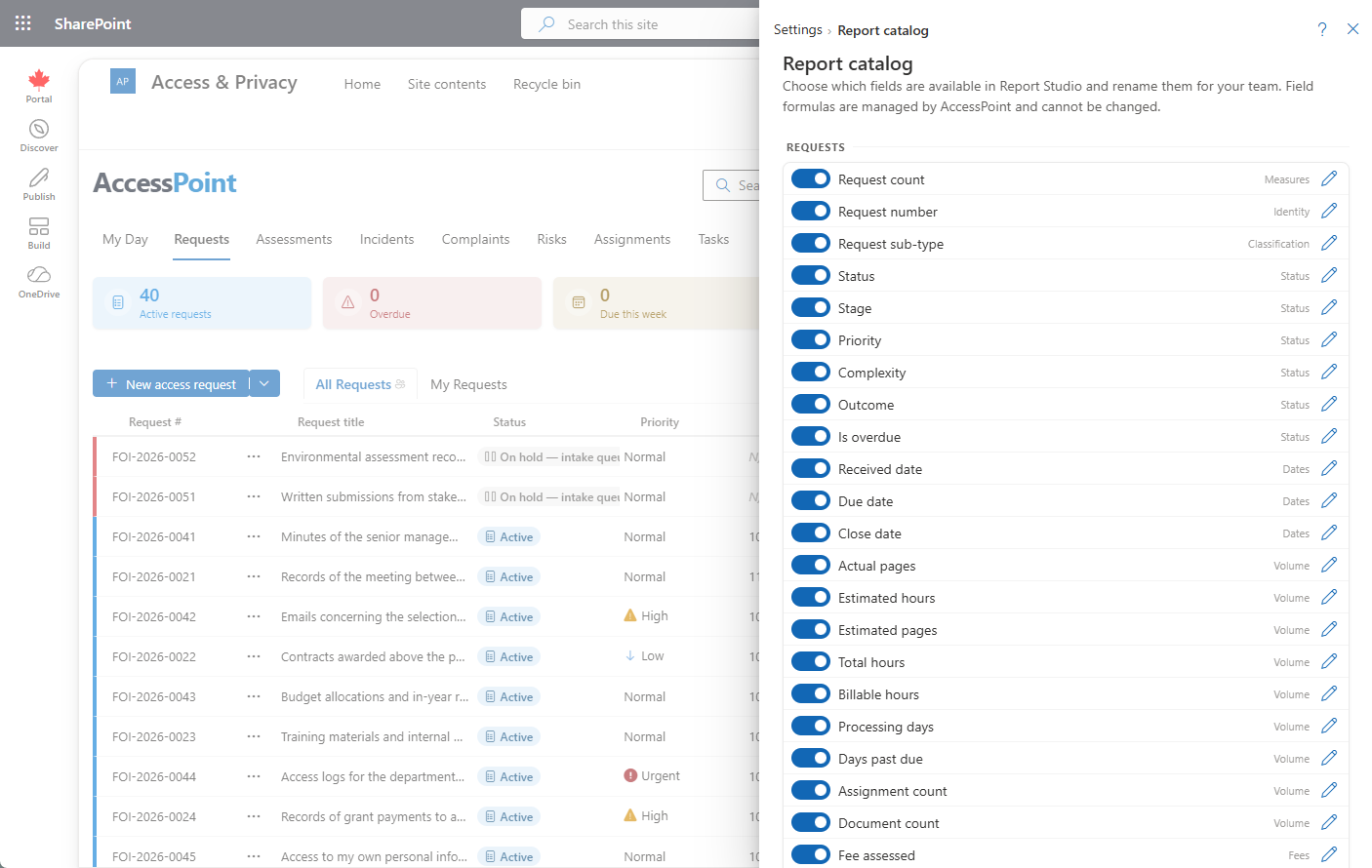Rename the Processing days field
Image resolution: width=1372 pixels, height=868 pixels.
pos(1329,726)
